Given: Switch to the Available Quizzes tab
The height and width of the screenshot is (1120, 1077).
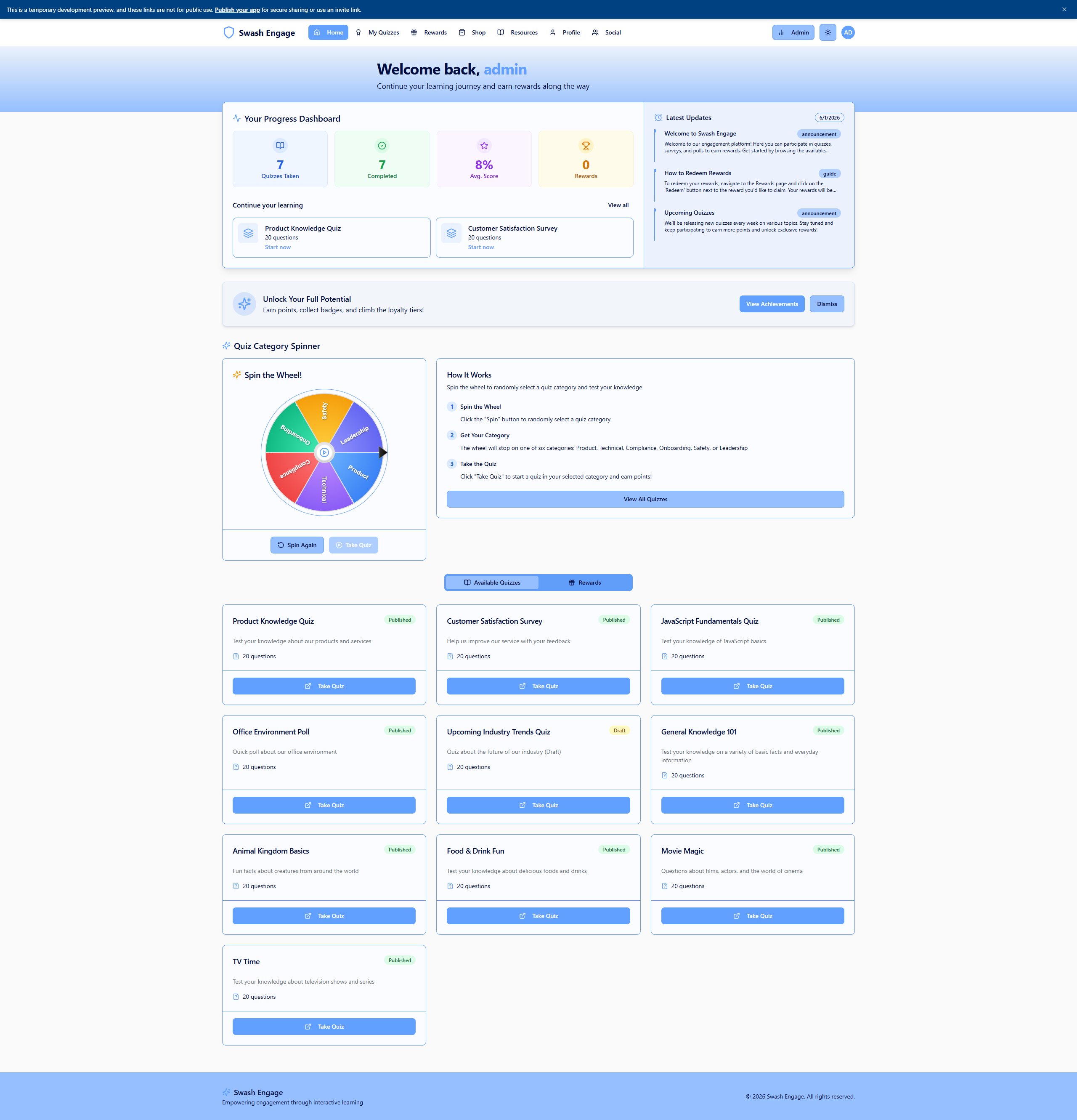Looking at the screenshot, I should (x=492, y=583).
